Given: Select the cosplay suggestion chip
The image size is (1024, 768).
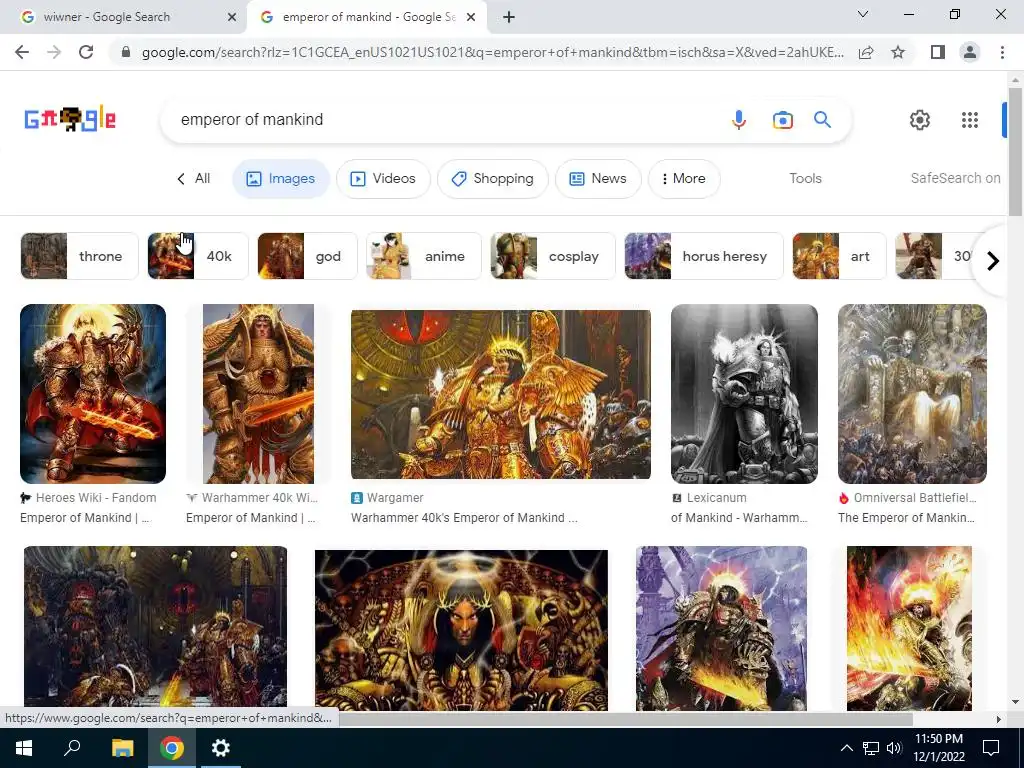Looking at the screenshot, I should [553, 256].
